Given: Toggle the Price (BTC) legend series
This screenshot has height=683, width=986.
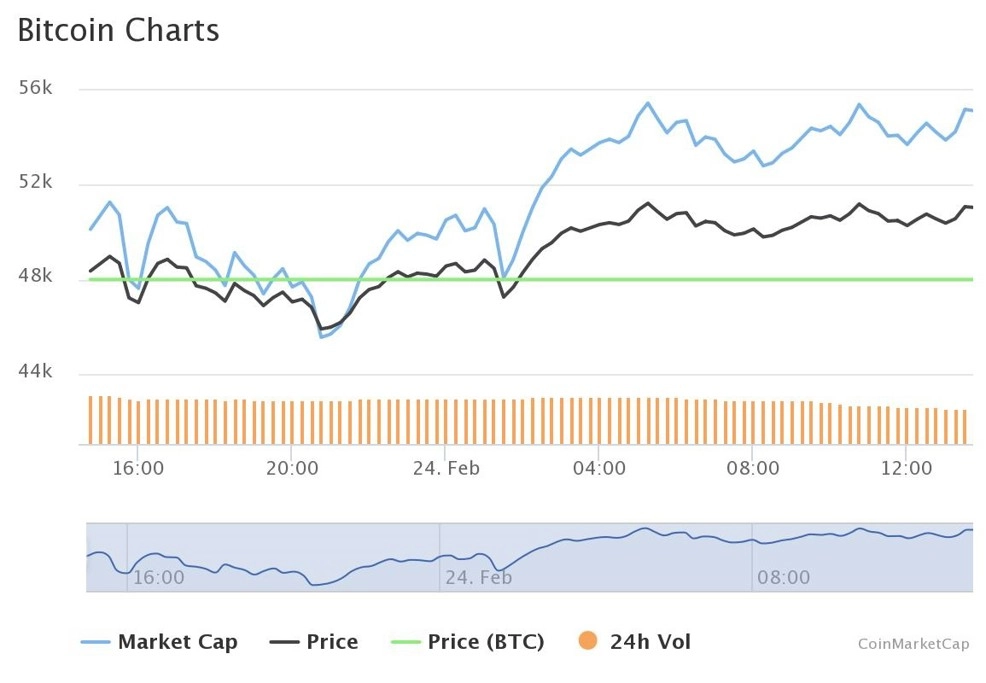Looking at the screenshot, I should click(467, 641).
